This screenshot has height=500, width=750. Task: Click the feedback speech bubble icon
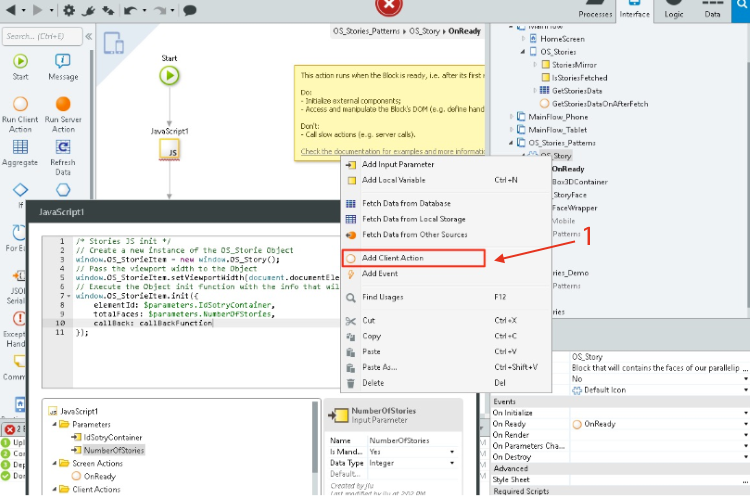coord(190,11)
